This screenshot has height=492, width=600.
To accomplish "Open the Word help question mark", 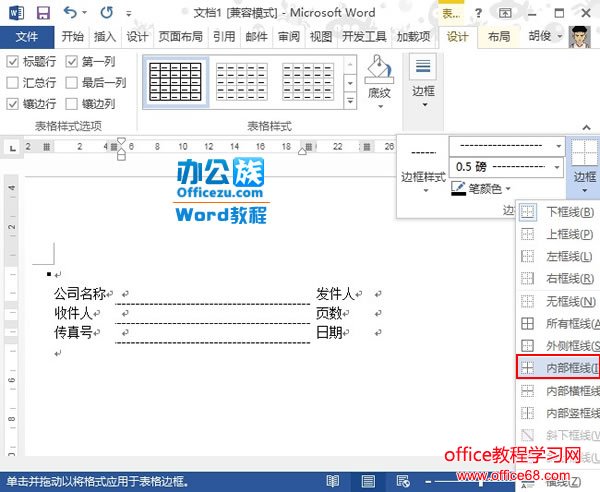I will (478, 13).
